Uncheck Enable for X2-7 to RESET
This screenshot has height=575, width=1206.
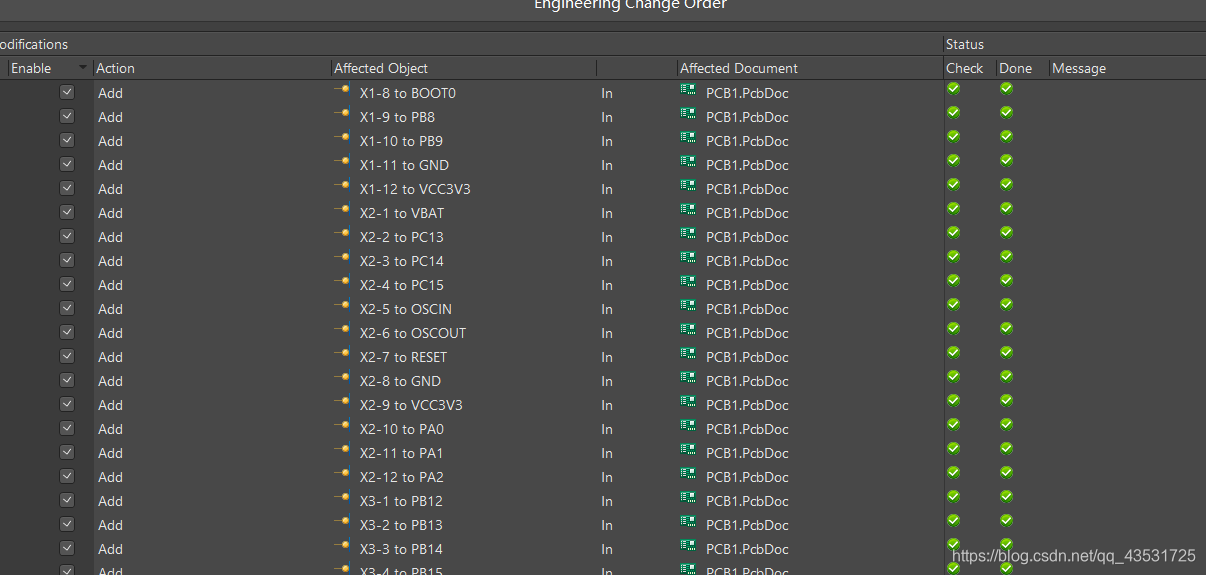67,356
